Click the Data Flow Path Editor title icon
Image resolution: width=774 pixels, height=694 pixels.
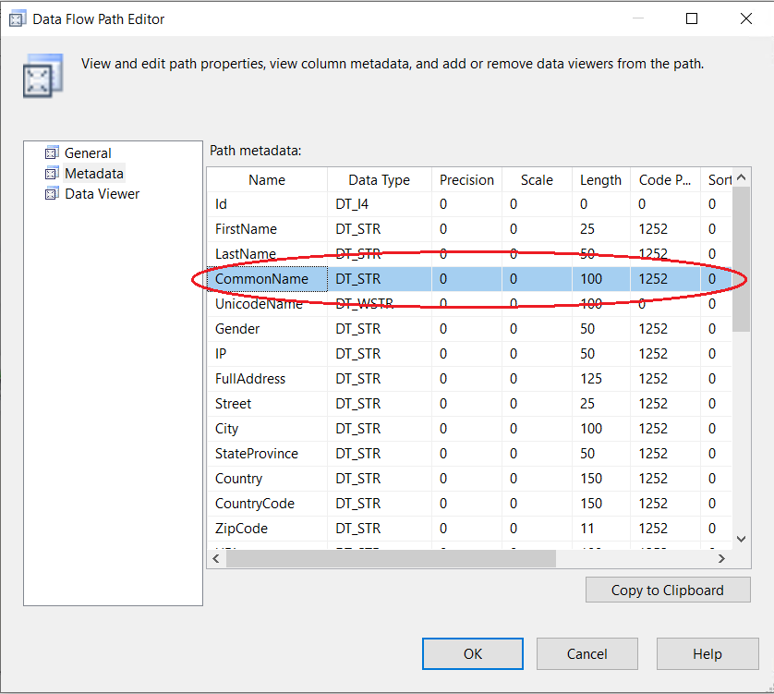point(17,19)
